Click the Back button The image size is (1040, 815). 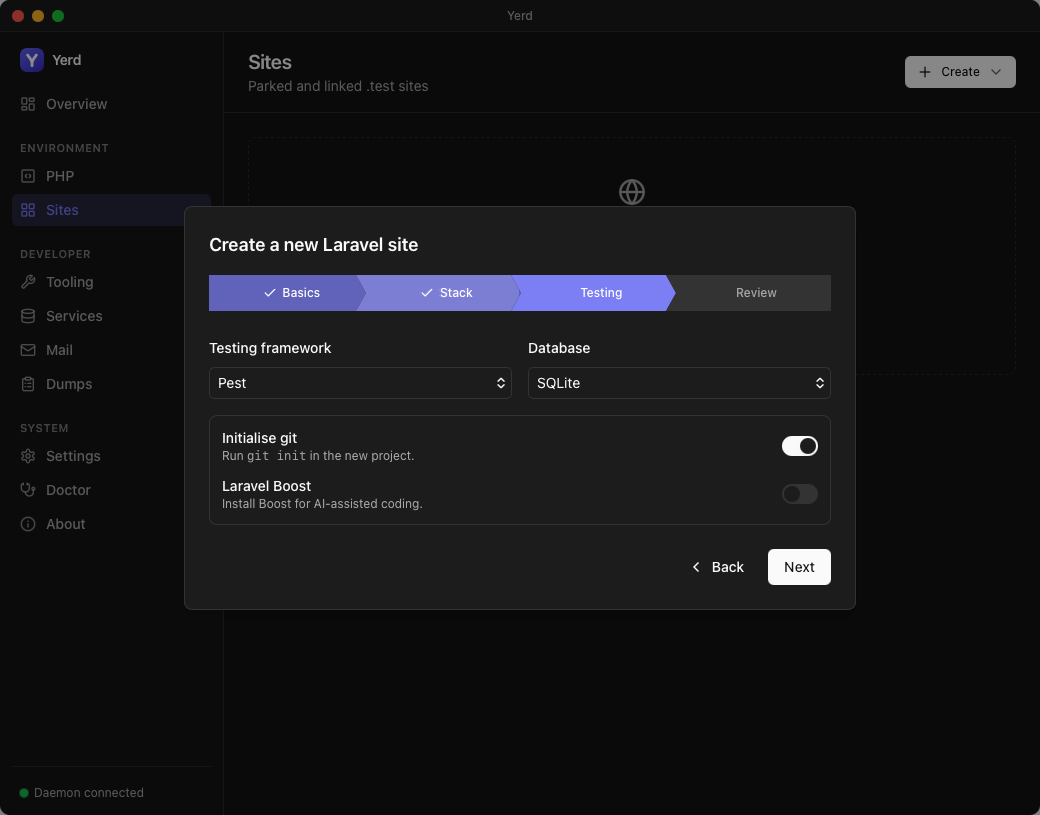coord(718,567)
